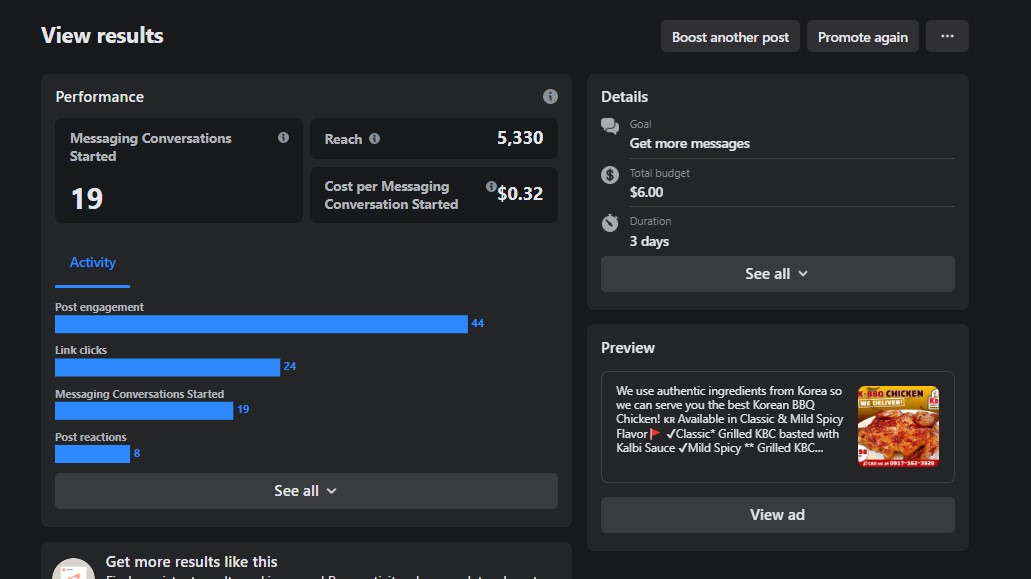Click the Post engagement bar

pos(261,324)
